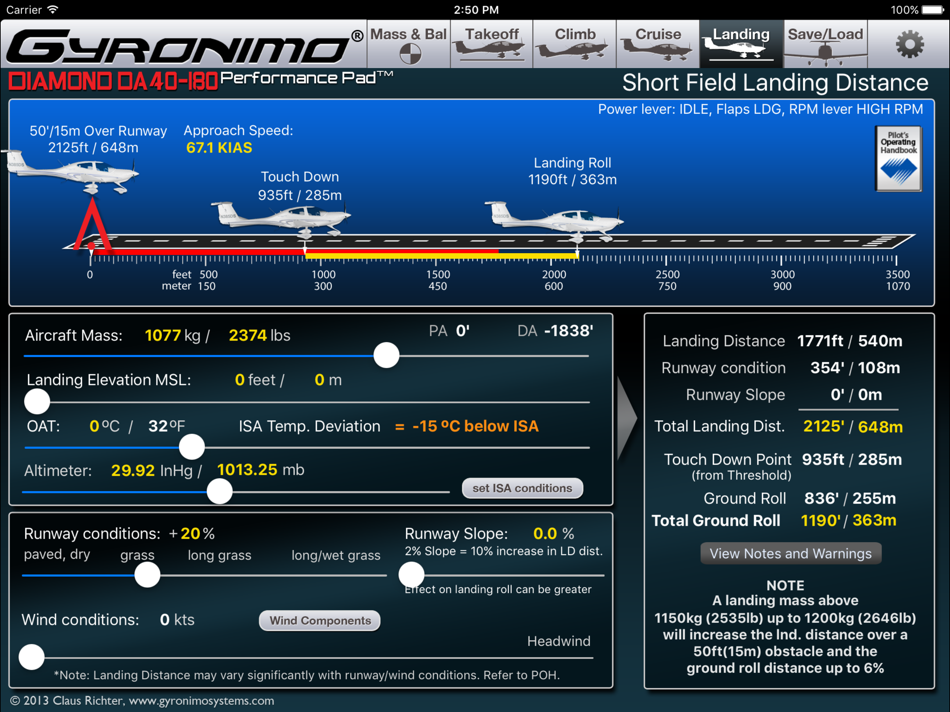Tap the '2:50 PM' clock in status bar

click(x=476, y=10)
